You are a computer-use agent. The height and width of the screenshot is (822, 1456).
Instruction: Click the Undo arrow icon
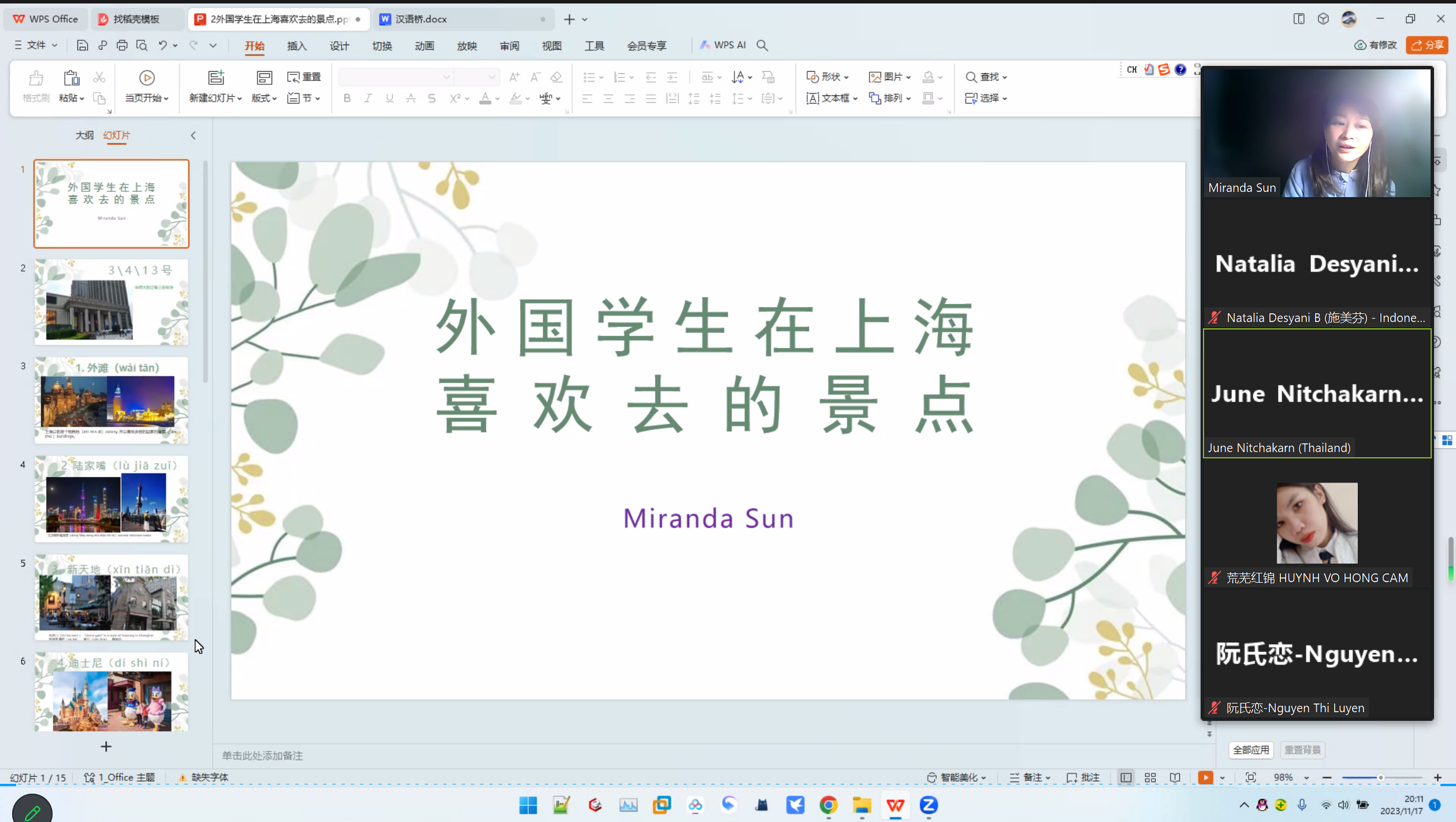pyautogui.click(x=162, y=45)
